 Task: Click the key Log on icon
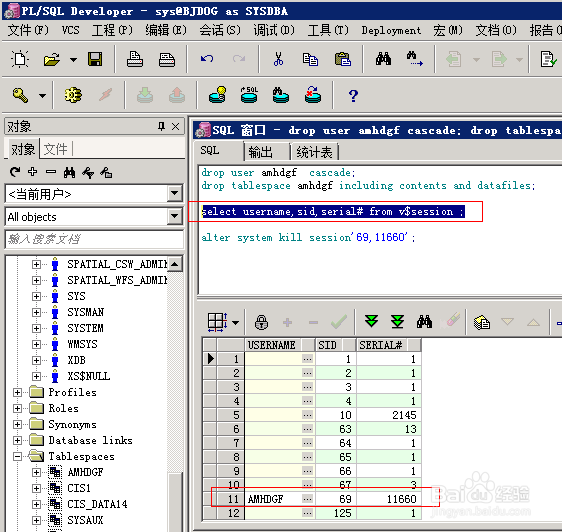[20, 95]
